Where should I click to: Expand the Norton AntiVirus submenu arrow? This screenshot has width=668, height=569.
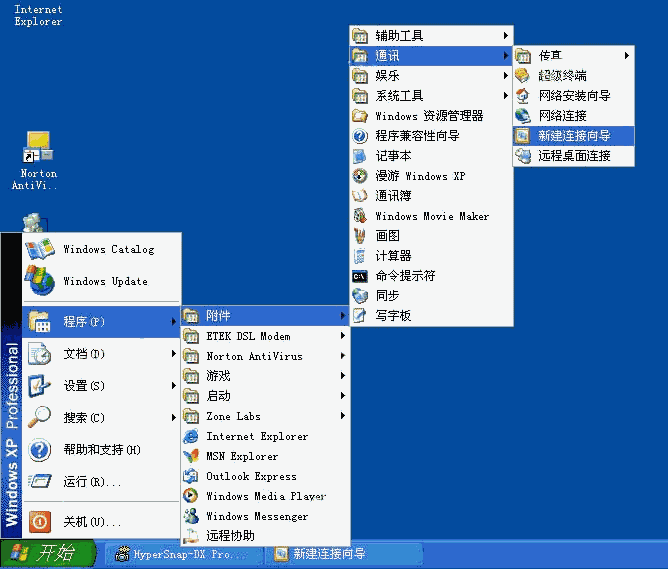pos(343,356)
